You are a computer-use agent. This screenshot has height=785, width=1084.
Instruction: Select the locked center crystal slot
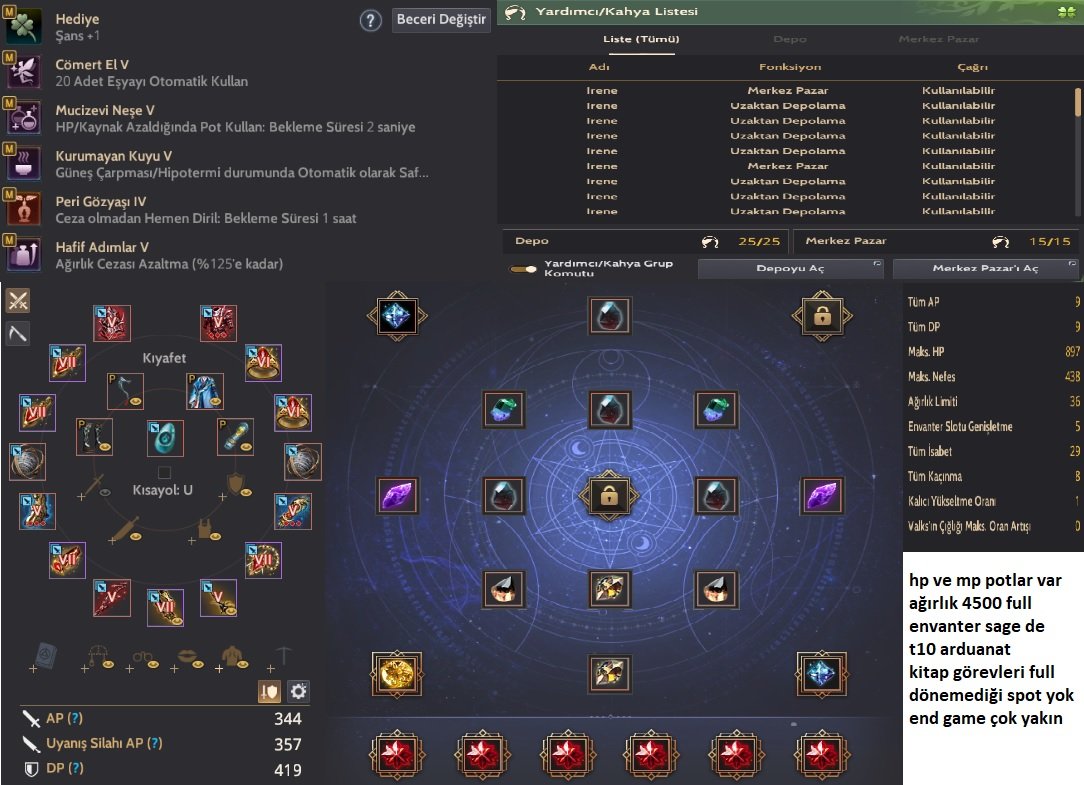point(609,496)
